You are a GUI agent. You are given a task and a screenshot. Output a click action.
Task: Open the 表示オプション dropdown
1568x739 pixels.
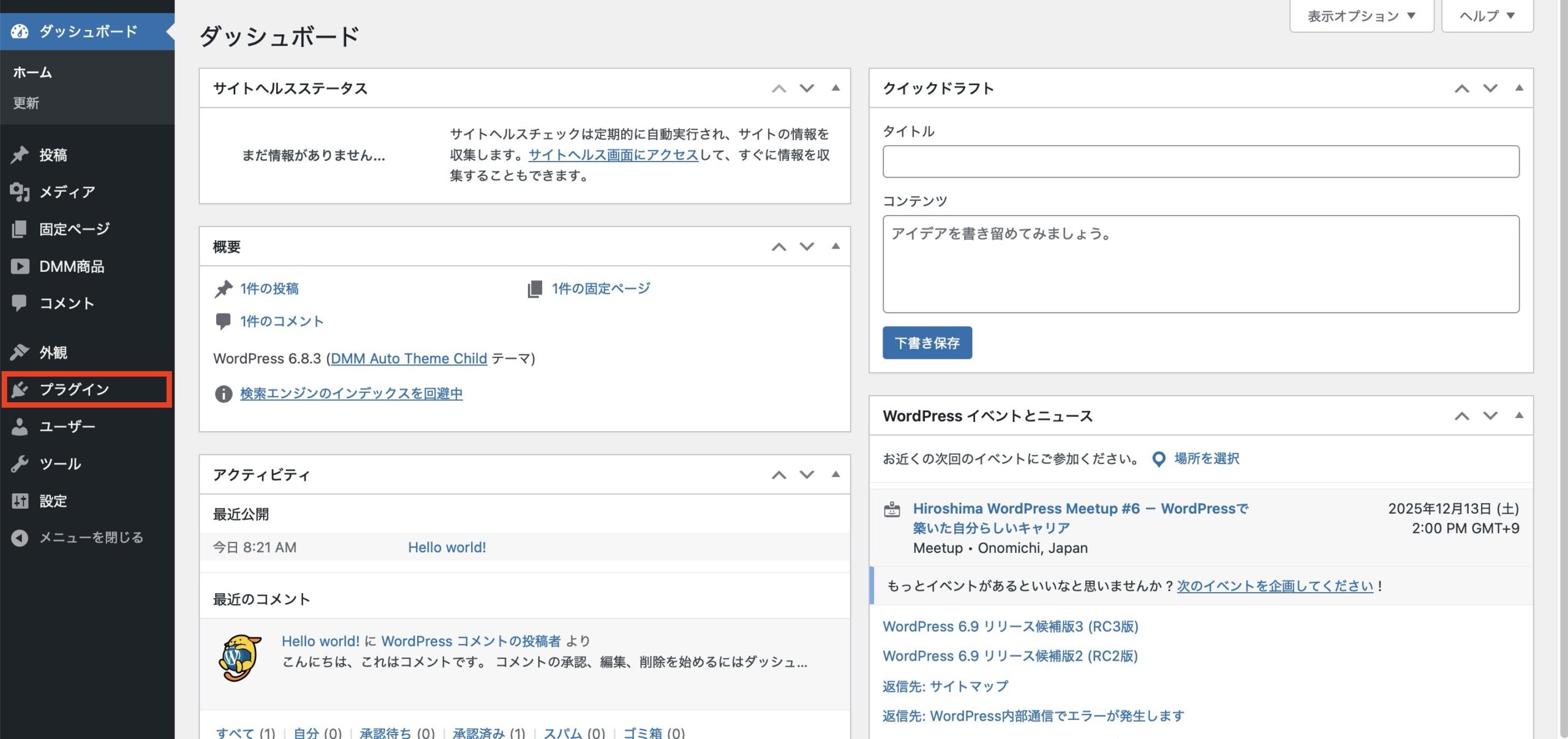(x=1361, y=15)
